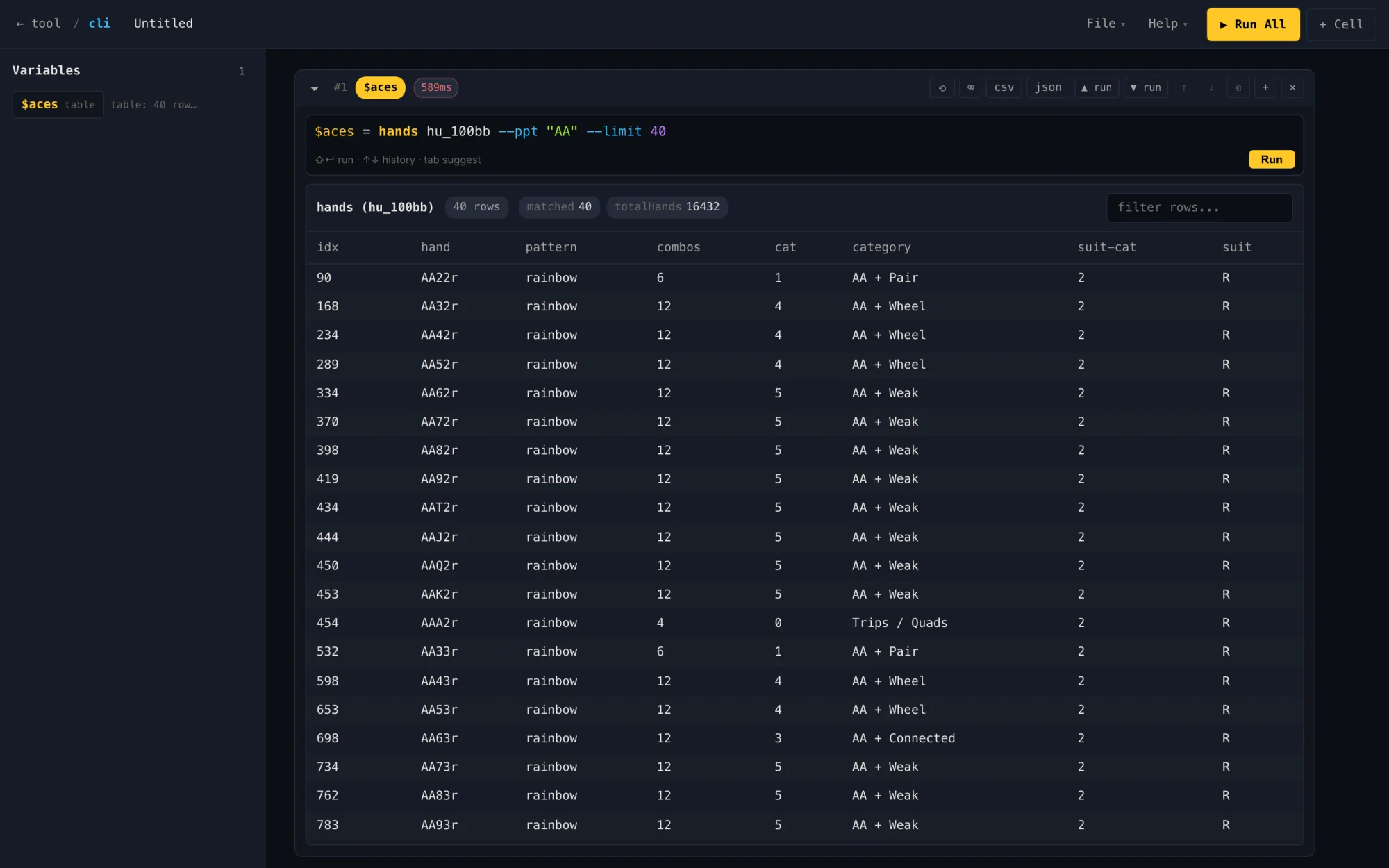Click the clear output backspace icon
This screenshot has width=1389, height=868.
970,87
